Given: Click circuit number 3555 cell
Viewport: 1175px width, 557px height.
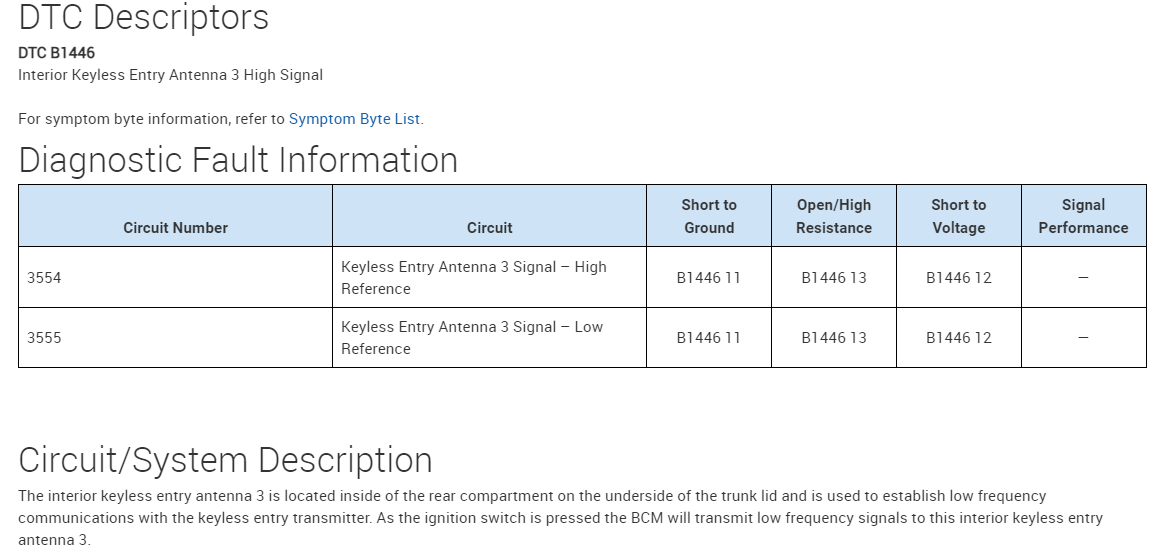Looking at the screenshot, I should point(45,338).
